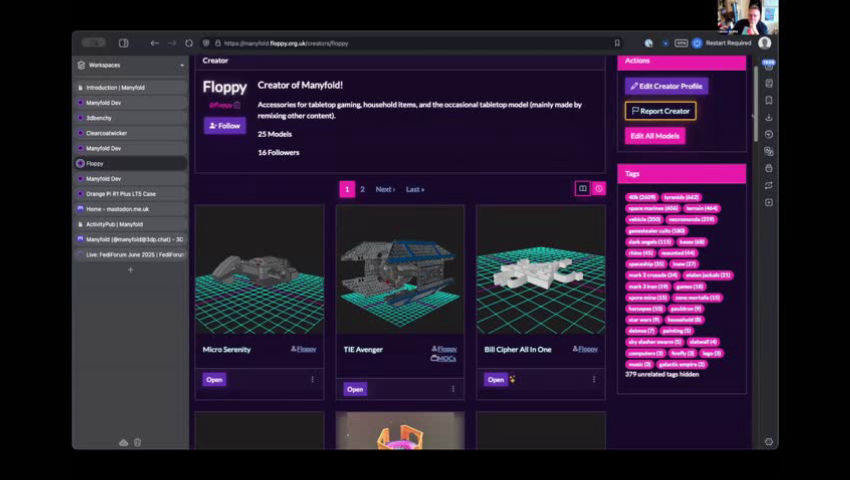The width and height of the screenshot is (850, 480).
Task: Toggle the sidebar panel icon
Action: (x=124, y=43)
